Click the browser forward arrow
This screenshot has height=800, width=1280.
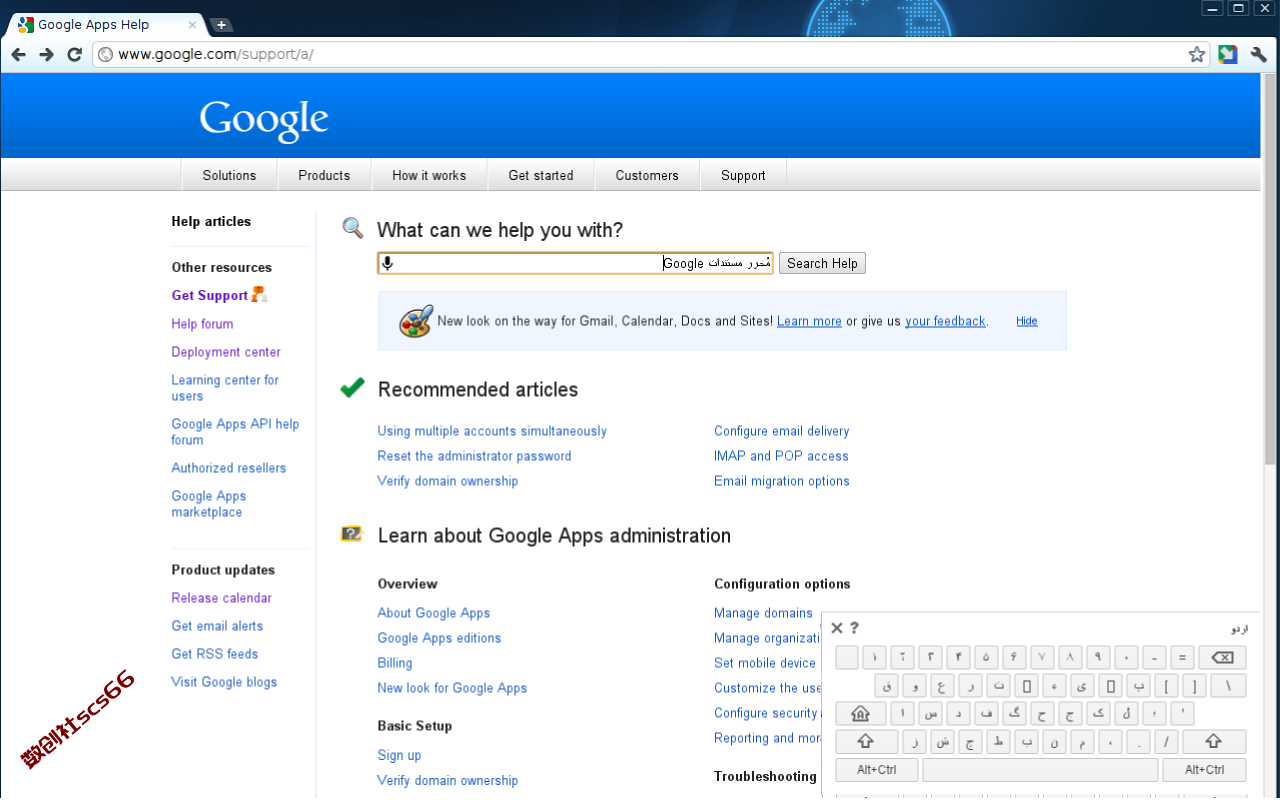(x=46, y=54)
